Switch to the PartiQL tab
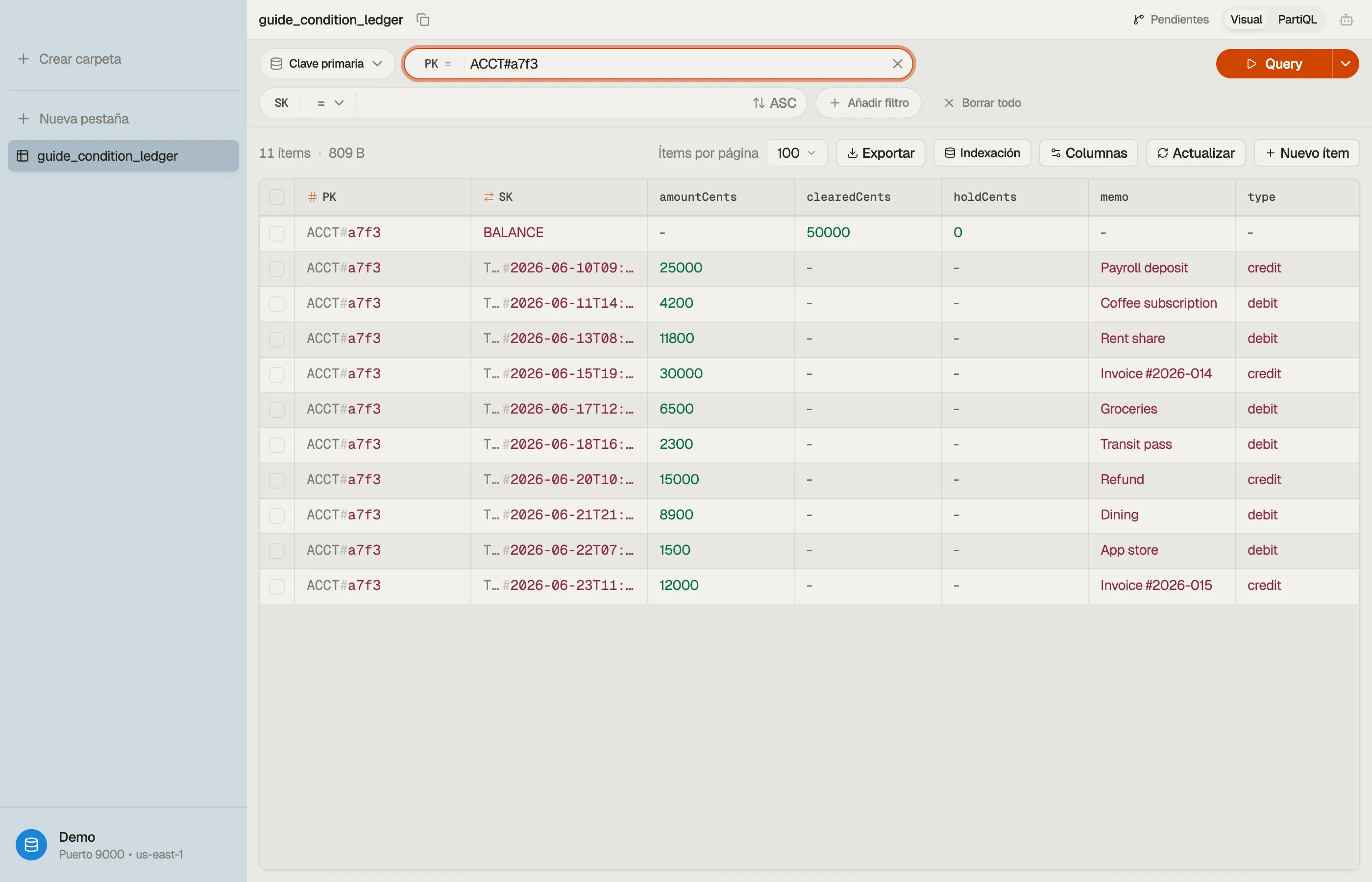The width and height of the screenshot is (1372, 882). point(1297,20)
